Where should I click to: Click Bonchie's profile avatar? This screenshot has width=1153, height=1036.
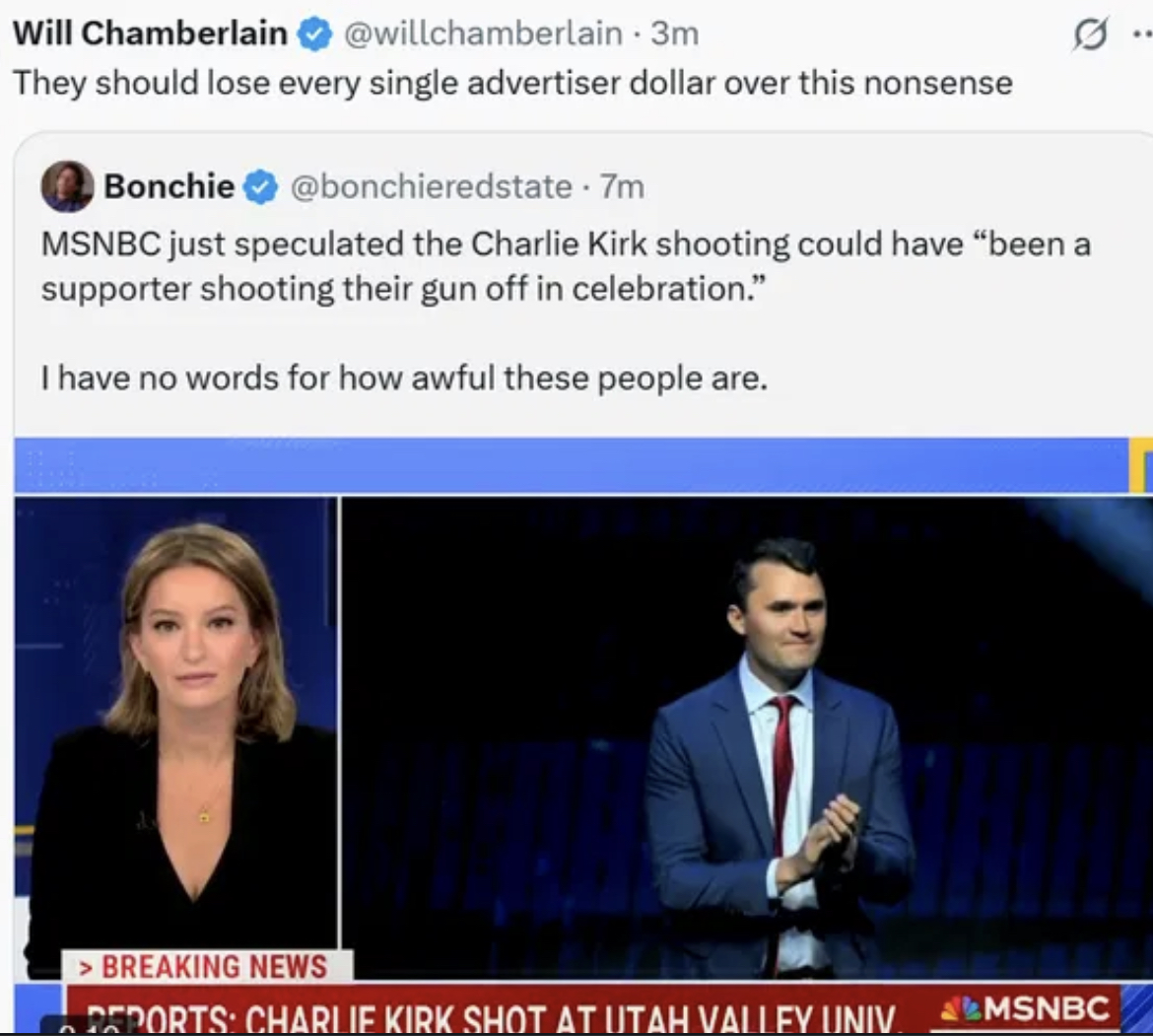(67, 186)
